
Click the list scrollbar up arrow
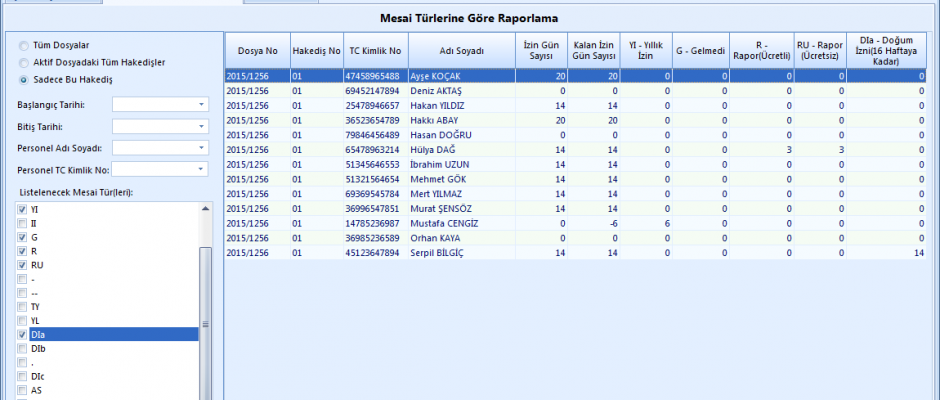(x=206, y=209)
